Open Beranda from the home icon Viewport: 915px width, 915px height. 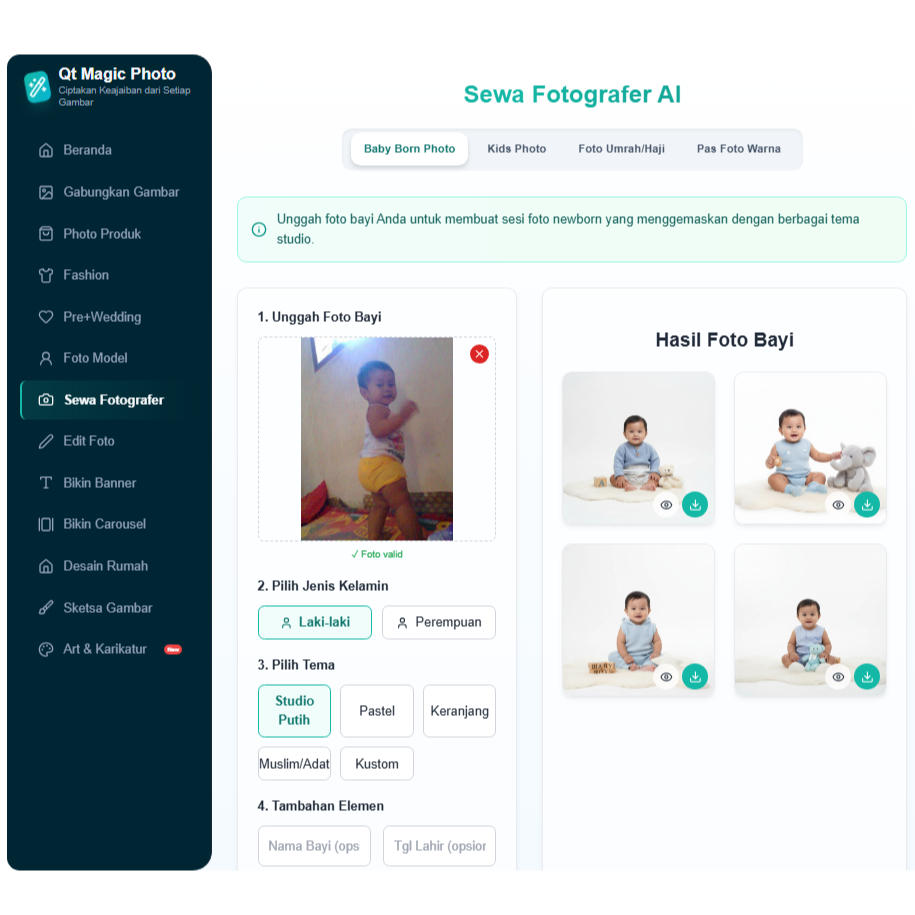[46, 150]
